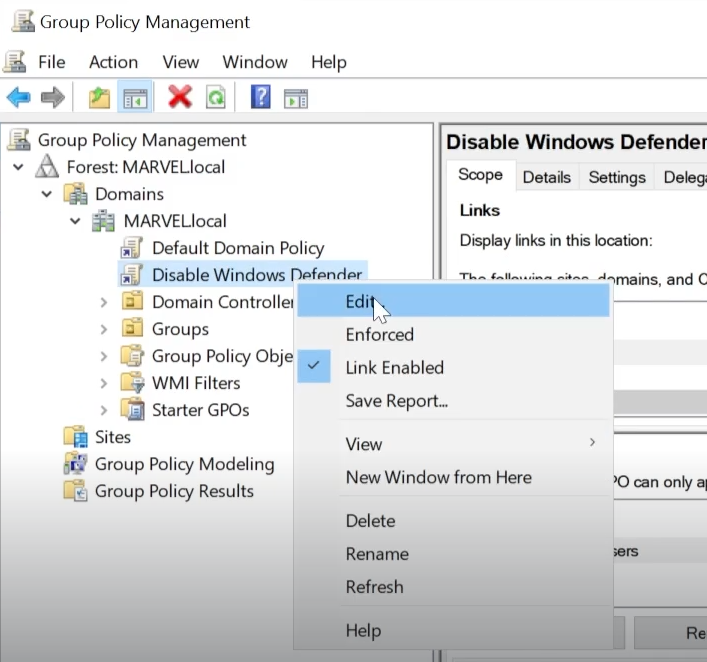Image resolution: width=707 pixels, height=662 pixels.
Task: Click the root Group Policy Management tree icon
Action: pyautogui.click(x=19, y=140)
